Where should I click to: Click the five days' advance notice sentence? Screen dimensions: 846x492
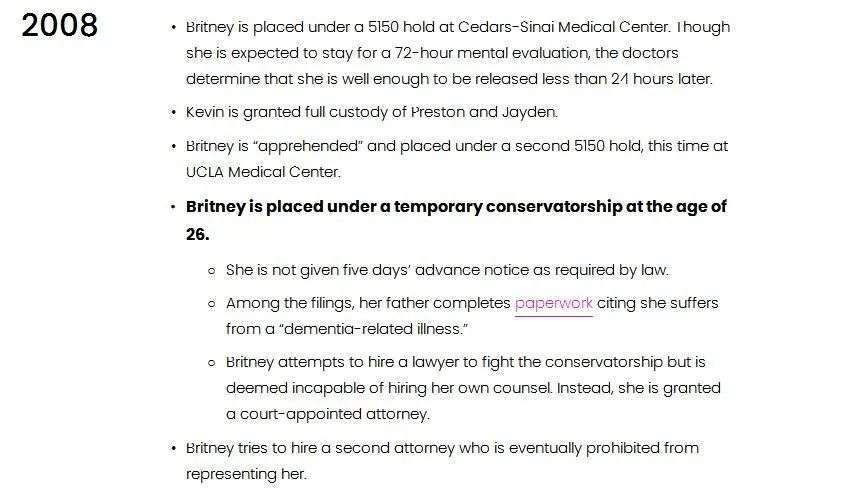click(446, 269)
